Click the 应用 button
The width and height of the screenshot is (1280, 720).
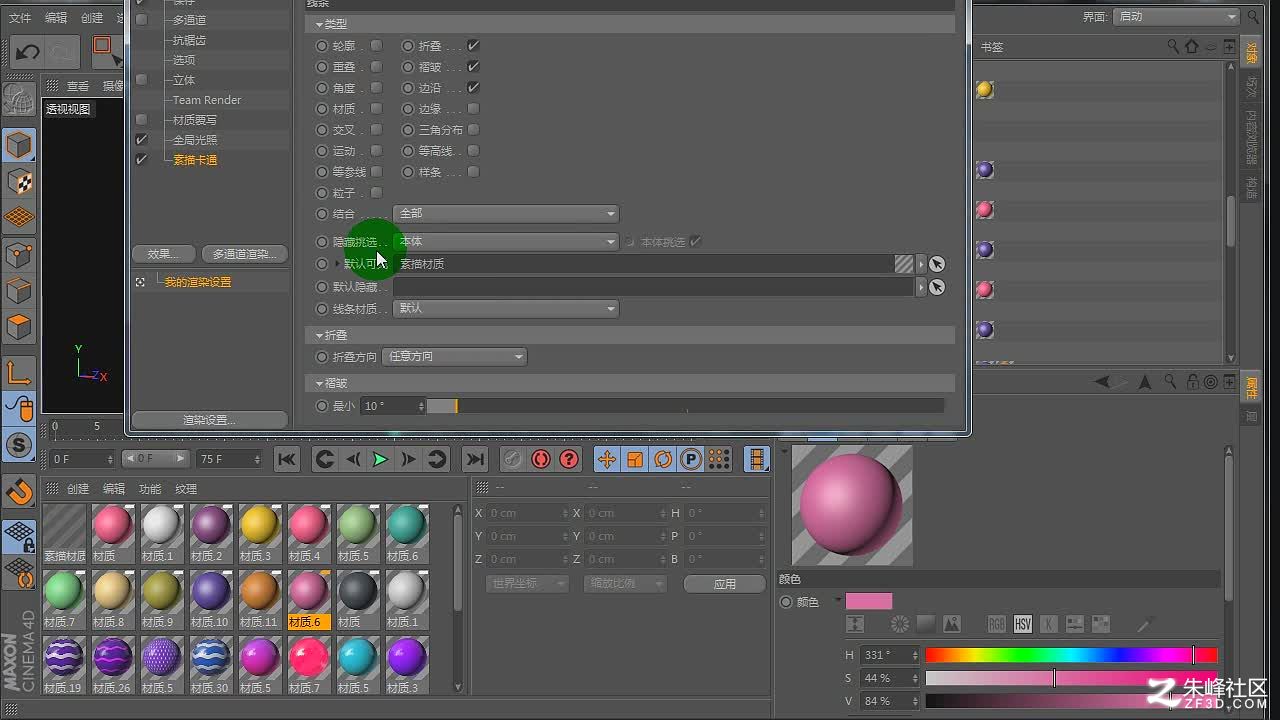(725, 584)
